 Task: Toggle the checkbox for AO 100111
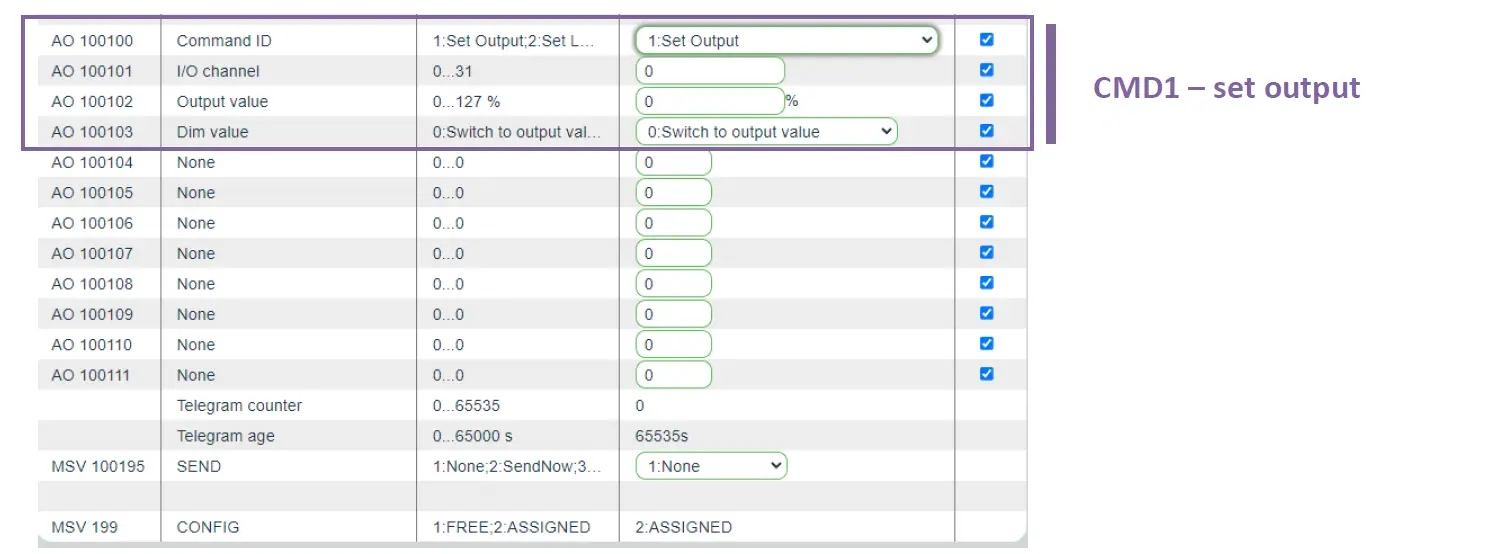(x=987, y=374)
